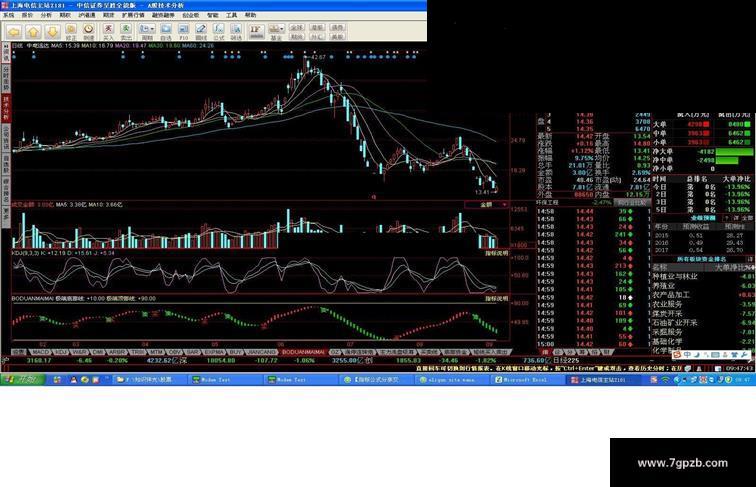Image resolution: width=756 pixels, height=487 pixels.
Task: Open the F:\ folder window in the taskbar
Action: pos(149,380)
